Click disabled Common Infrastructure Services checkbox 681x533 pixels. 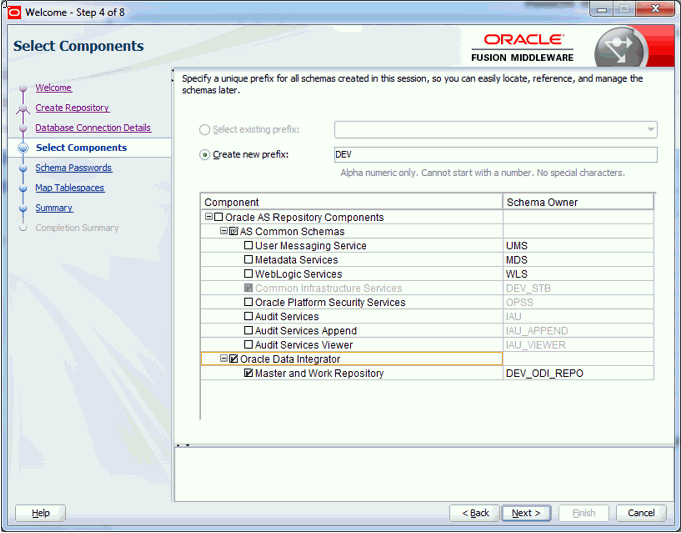pyautogui.click(x=248, y=288)
